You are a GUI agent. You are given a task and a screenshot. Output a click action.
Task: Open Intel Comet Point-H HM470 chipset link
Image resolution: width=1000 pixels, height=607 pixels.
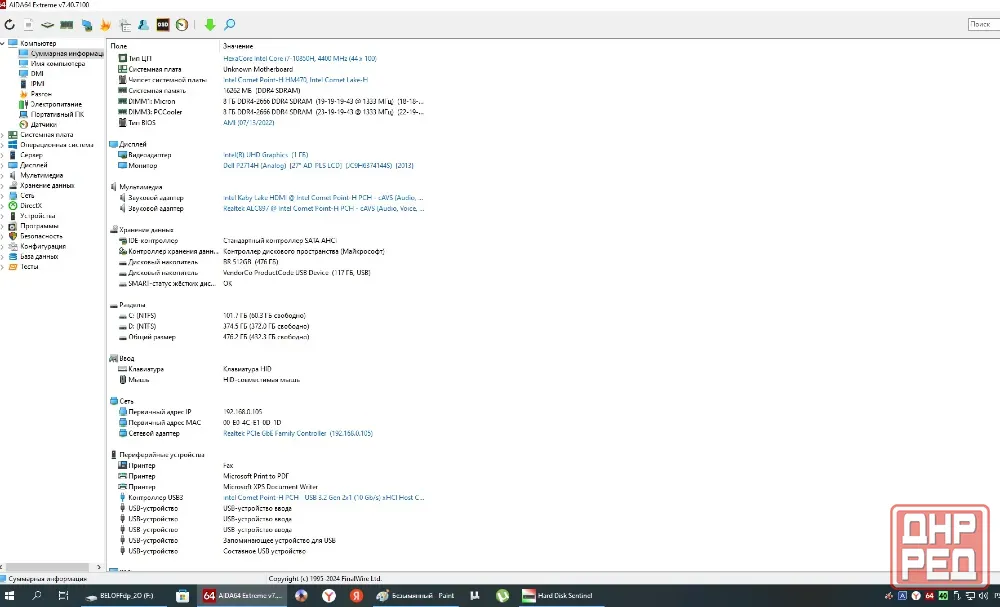coord(295,80)
